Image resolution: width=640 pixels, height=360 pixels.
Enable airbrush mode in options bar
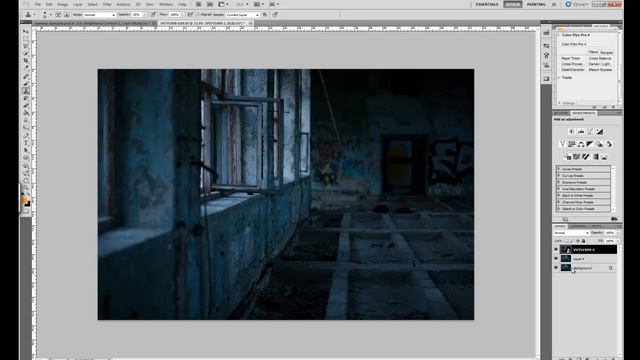pos(190,15)
